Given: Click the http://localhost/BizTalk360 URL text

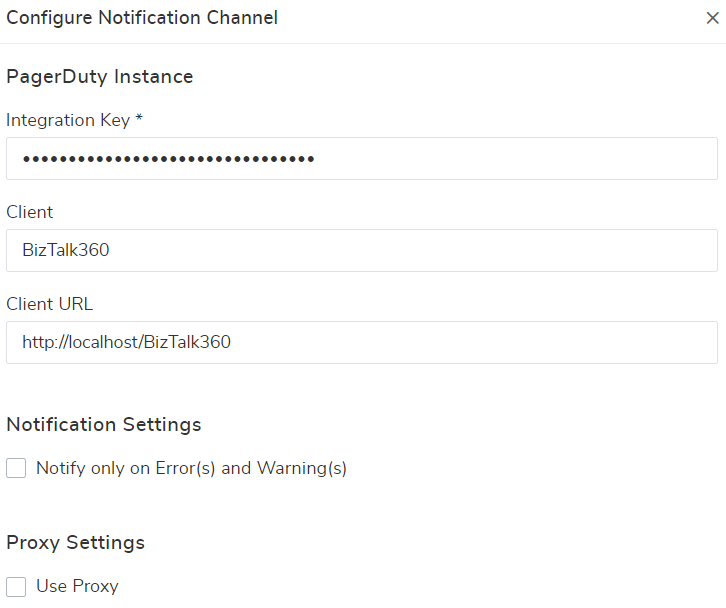Looking at the screenshot, I should (x=126, y=342).
